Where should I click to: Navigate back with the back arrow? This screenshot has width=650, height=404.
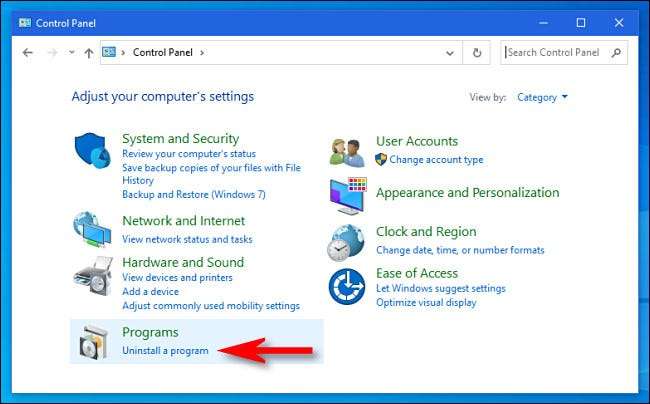coord(28,53)
